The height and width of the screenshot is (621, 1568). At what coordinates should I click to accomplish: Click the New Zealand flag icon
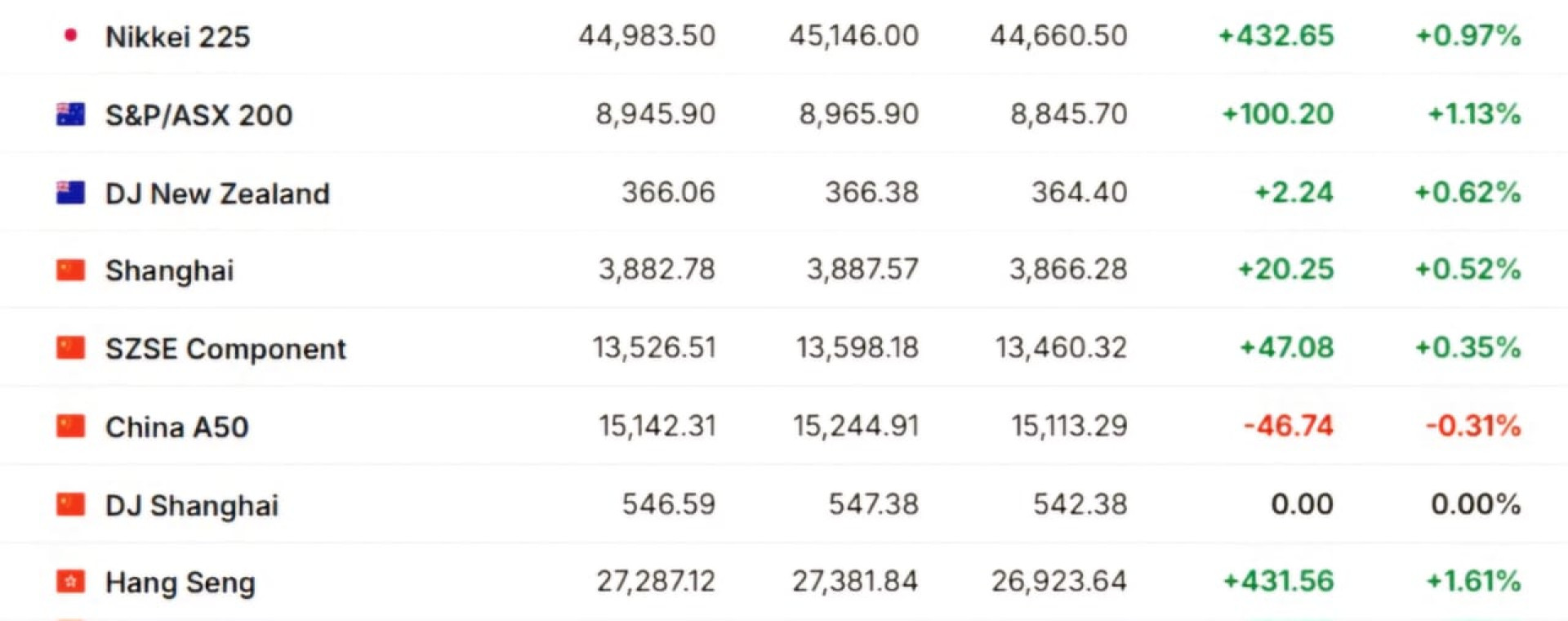click(x=71, y=193)
